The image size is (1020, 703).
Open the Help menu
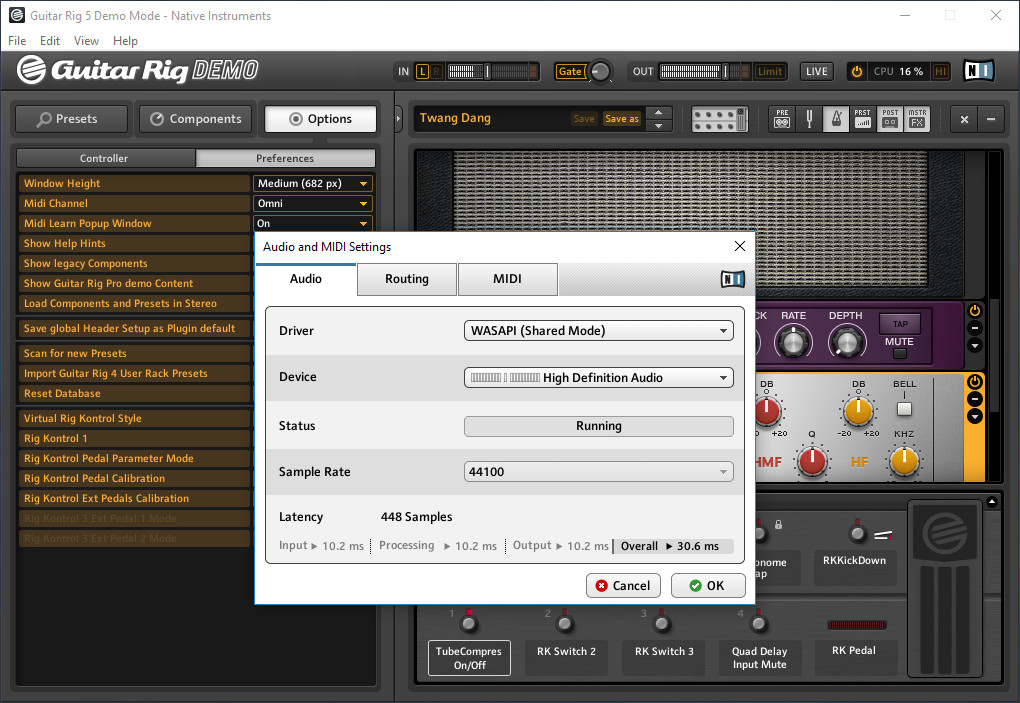125,40
